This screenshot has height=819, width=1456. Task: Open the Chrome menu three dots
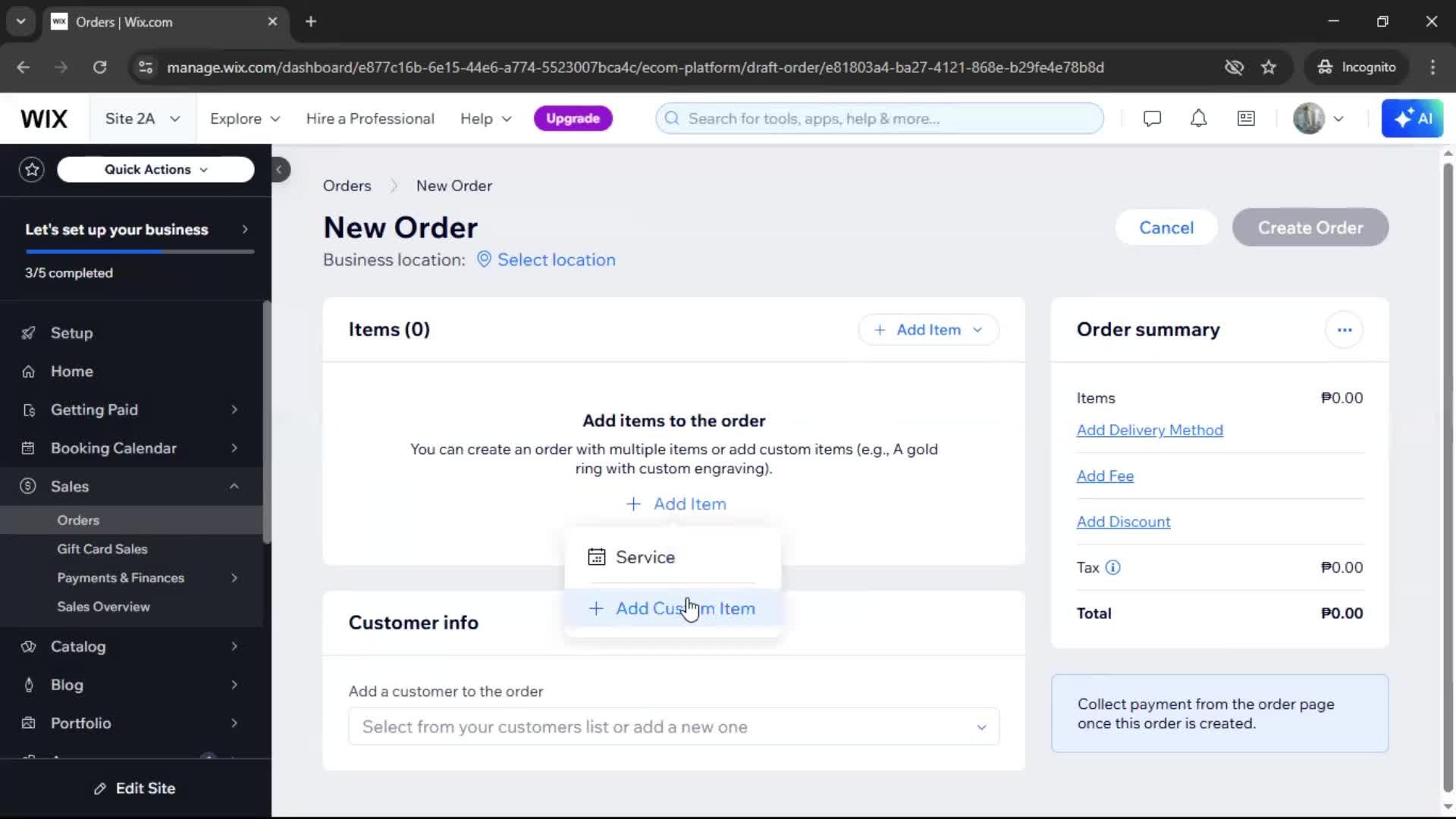pyautogui.click(x=1432, y=67)
